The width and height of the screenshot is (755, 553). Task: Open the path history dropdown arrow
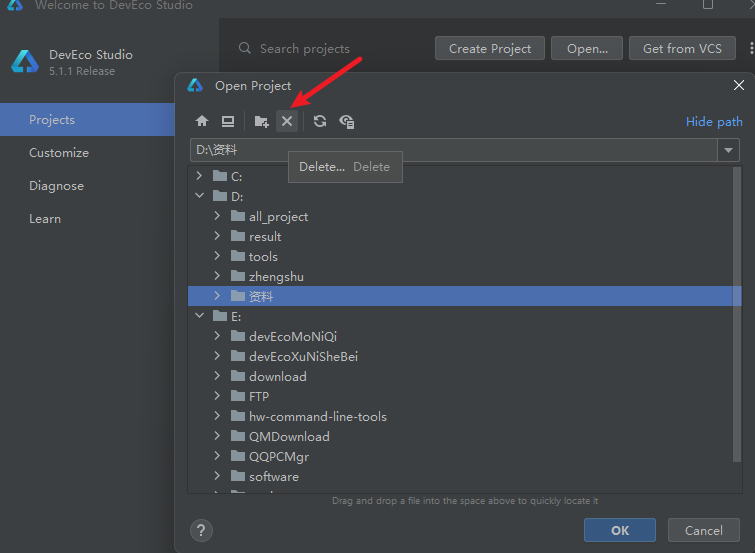click(x=729, y=150)
